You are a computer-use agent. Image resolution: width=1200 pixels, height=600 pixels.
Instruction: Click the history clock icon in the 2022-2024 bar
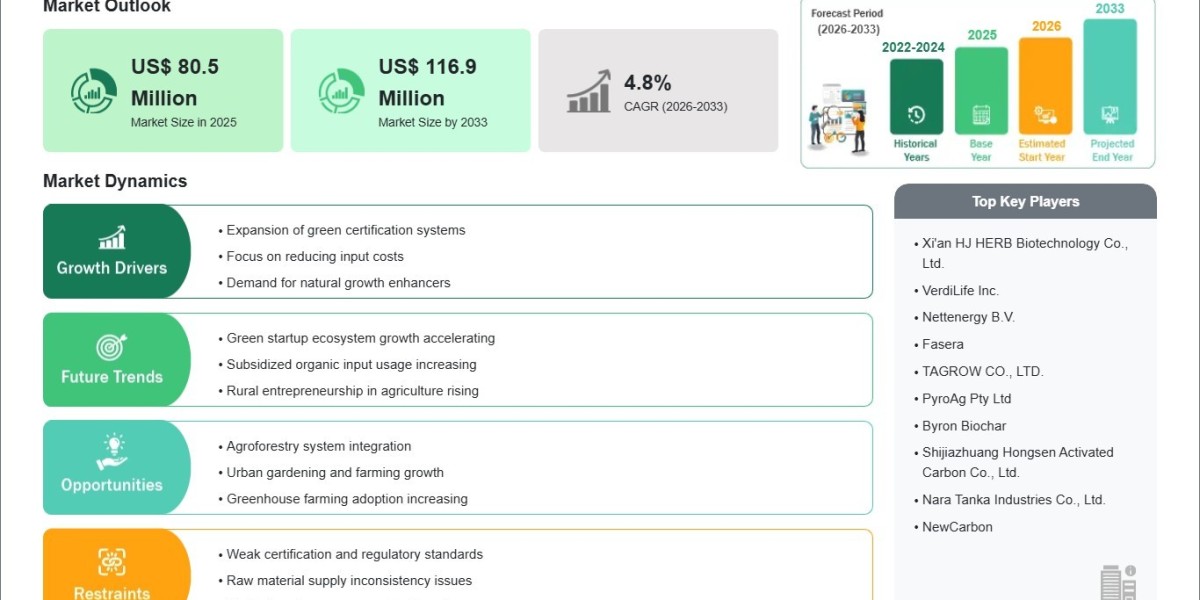(x=916, y=115)
